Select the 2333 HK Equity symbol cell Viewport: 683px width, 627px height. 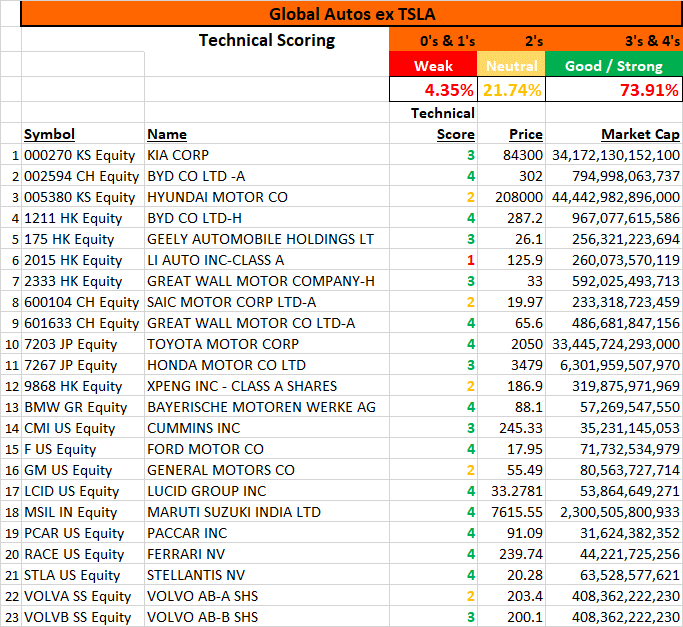tap(83, 281)
